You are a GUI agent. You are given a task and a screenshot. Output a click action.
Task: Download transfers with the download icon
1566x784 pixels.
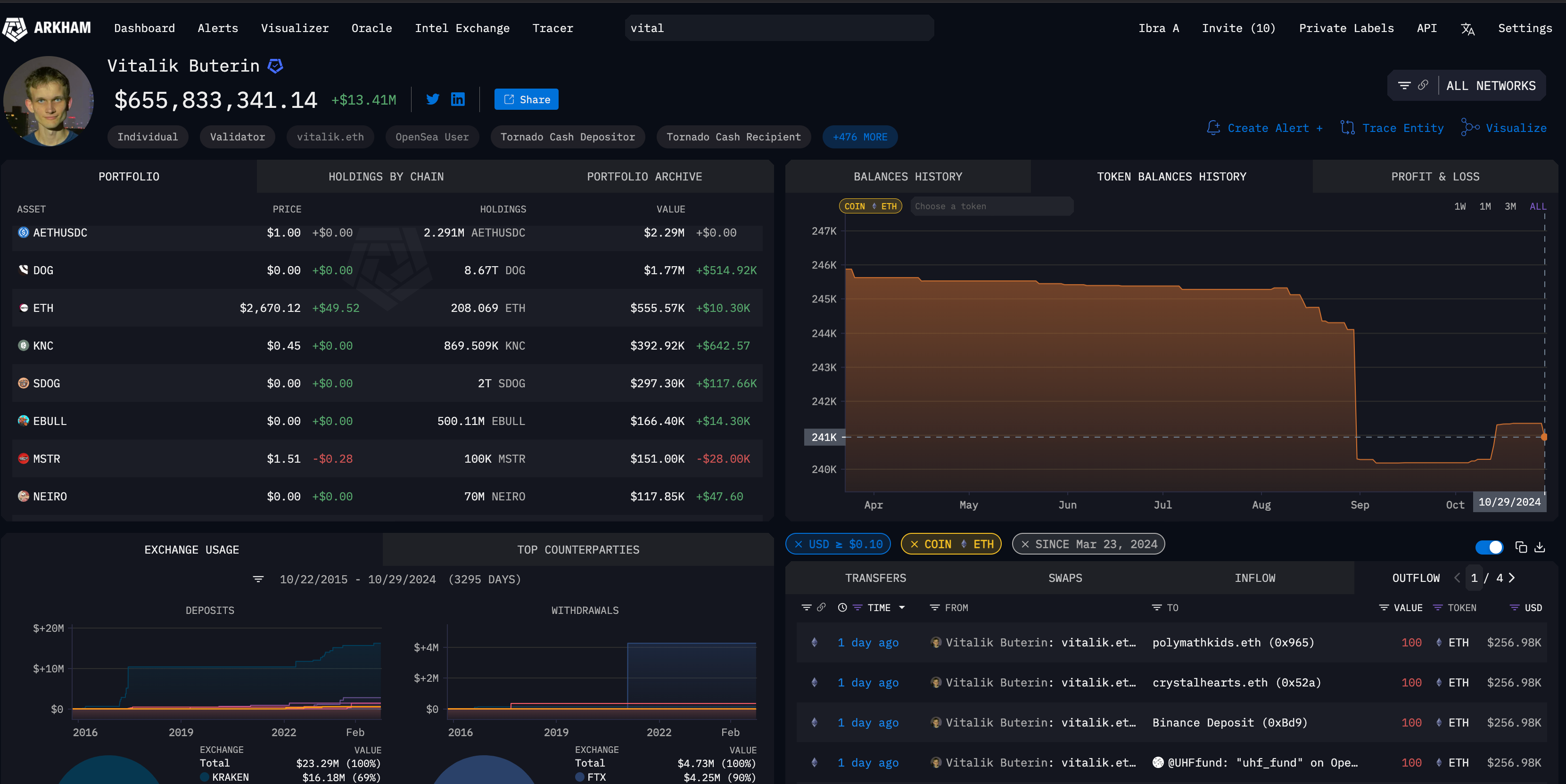pos(1540,547)
